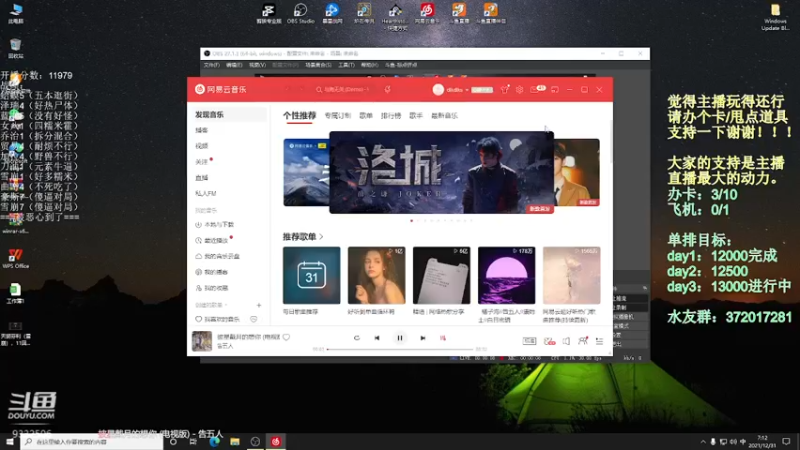The width and height of the screenshot is (800, 450).
Task: Click the NetEase content vertical scrollbar
Action: [x=611, y=143]
